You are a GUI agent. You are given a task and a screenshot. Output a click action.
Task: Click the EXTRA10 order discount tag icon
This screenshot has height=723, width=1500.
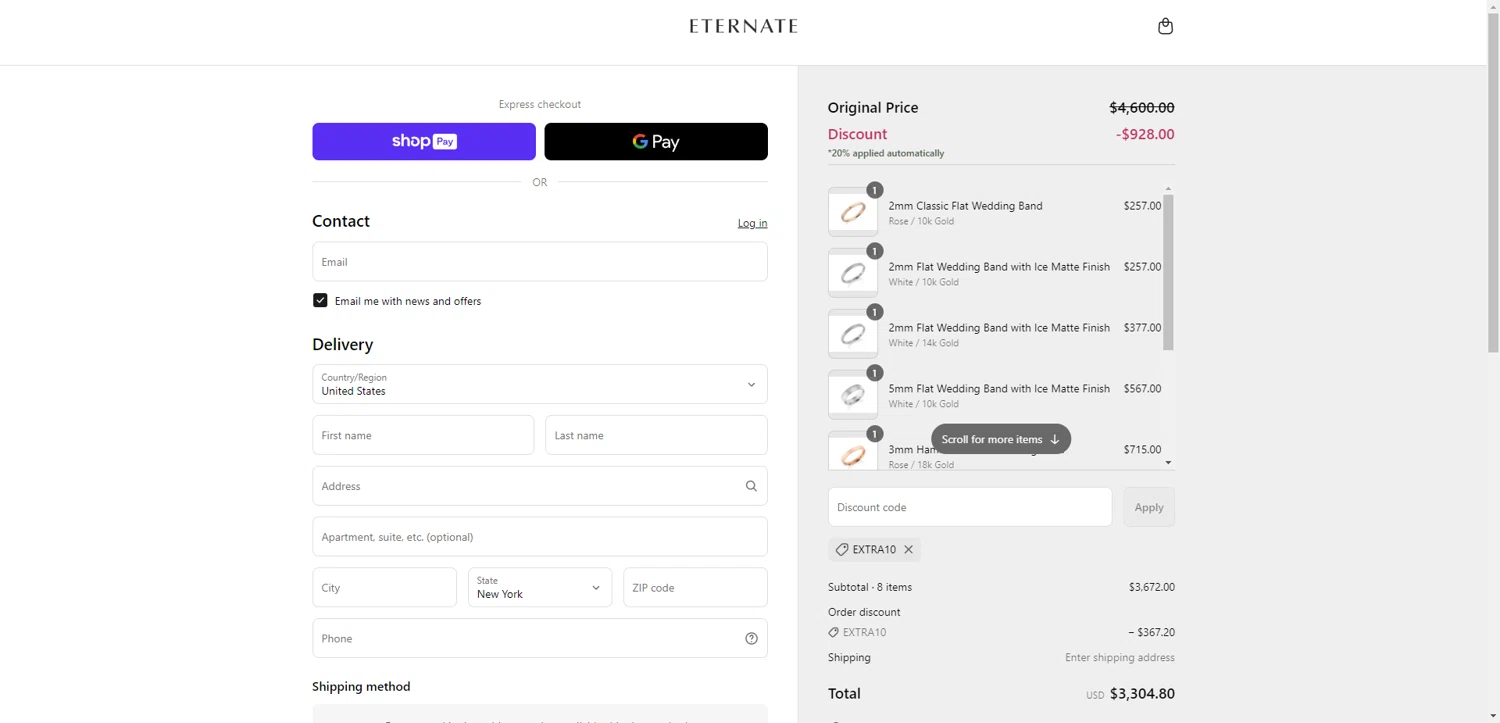tap(833, 632)
